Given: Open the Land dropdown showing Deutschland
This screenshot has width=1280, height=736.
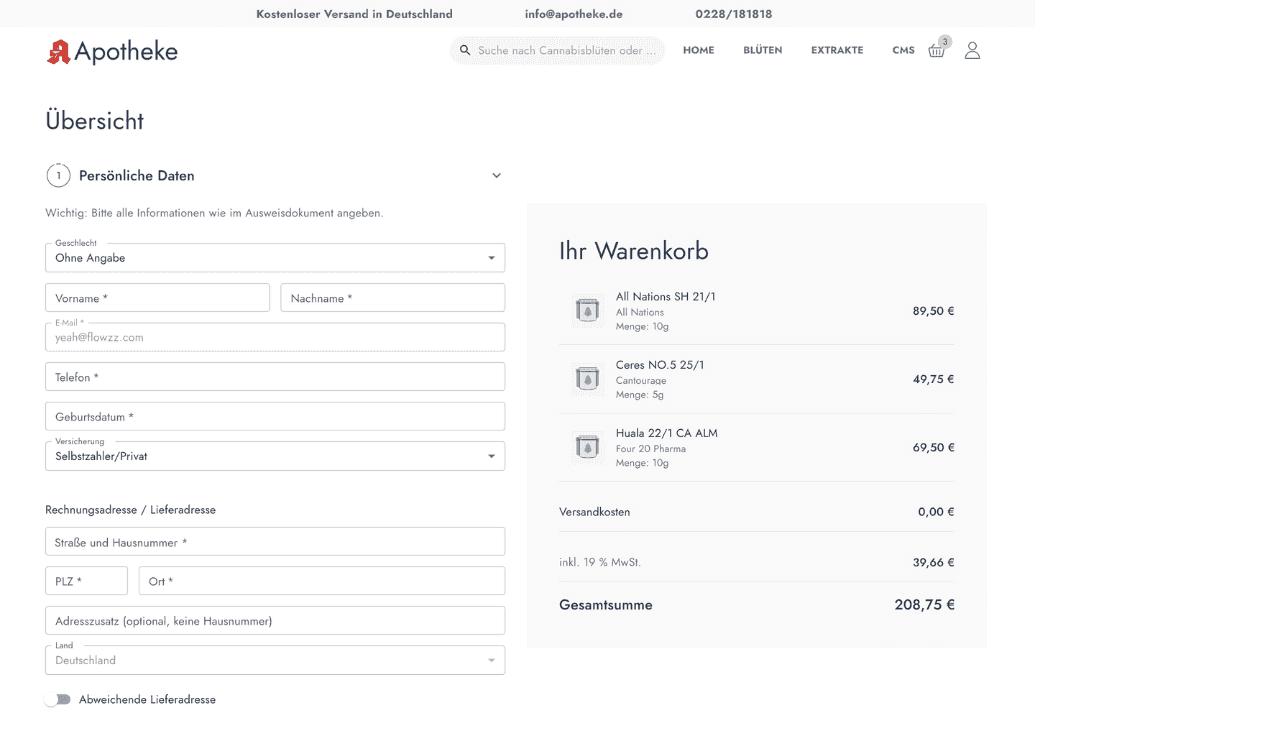Looking at the screenshot, I should 275,660.
